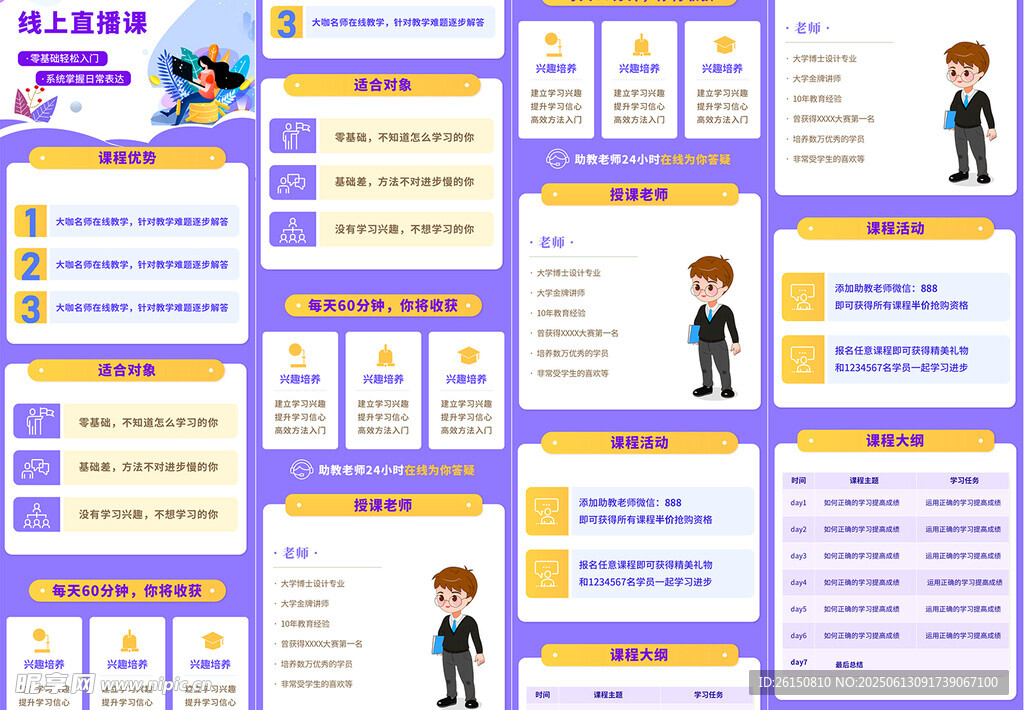The image size is (1024, 710).
Task: Click the number 1 badge under 课程优势
Action: 31,222
